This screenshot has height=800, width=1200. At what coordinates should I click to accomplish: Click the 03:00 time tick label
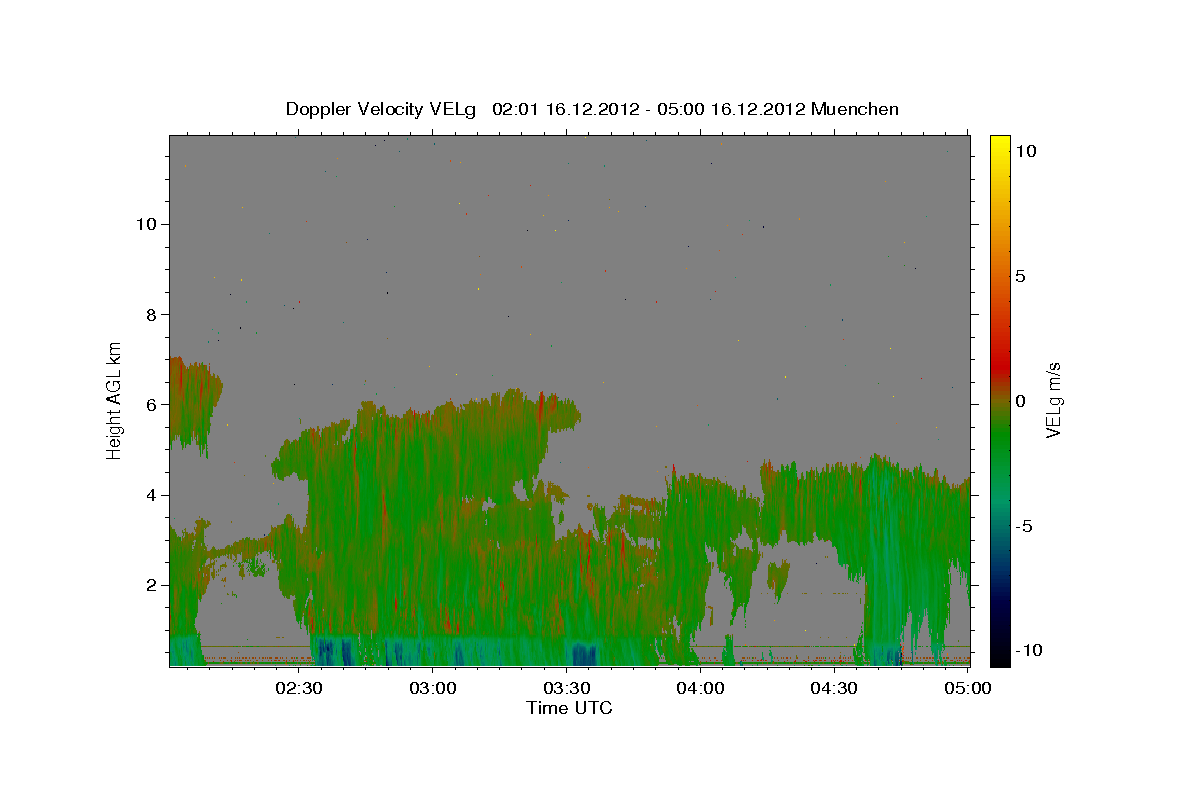433,688
